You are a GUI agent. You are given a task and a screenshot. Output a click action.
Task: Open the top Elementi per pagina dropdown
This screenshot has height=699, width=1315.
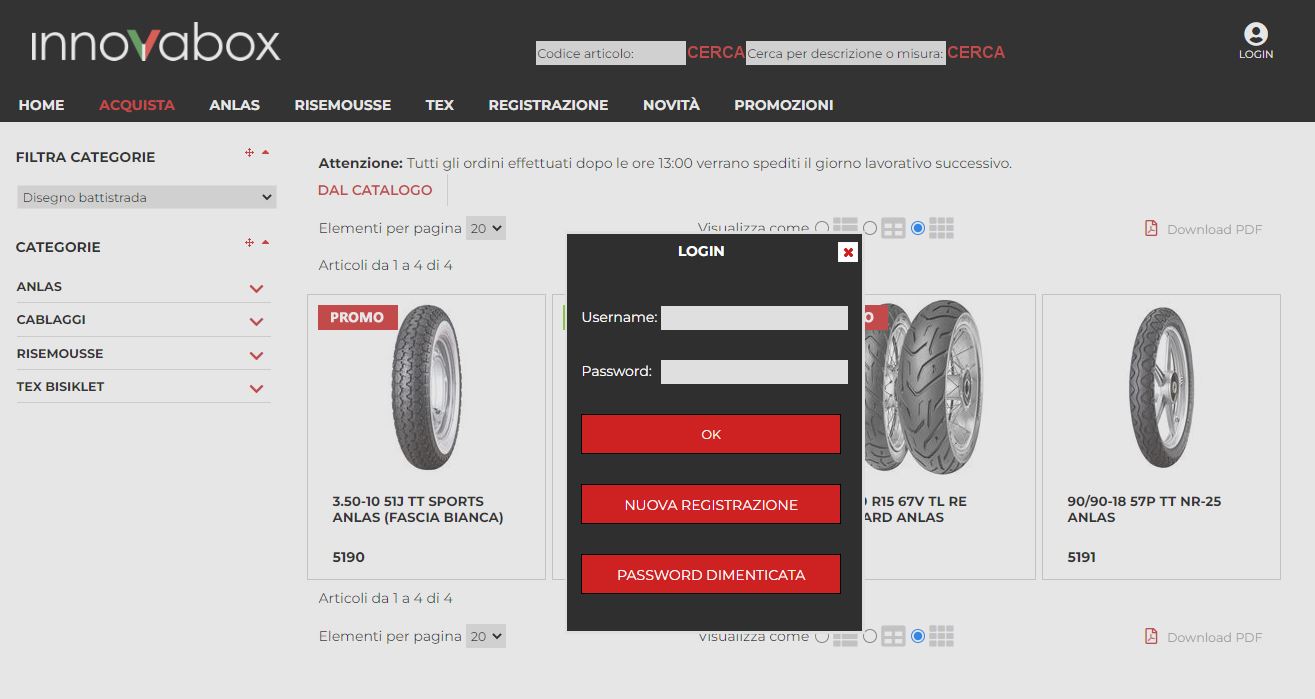pos(486,228)
